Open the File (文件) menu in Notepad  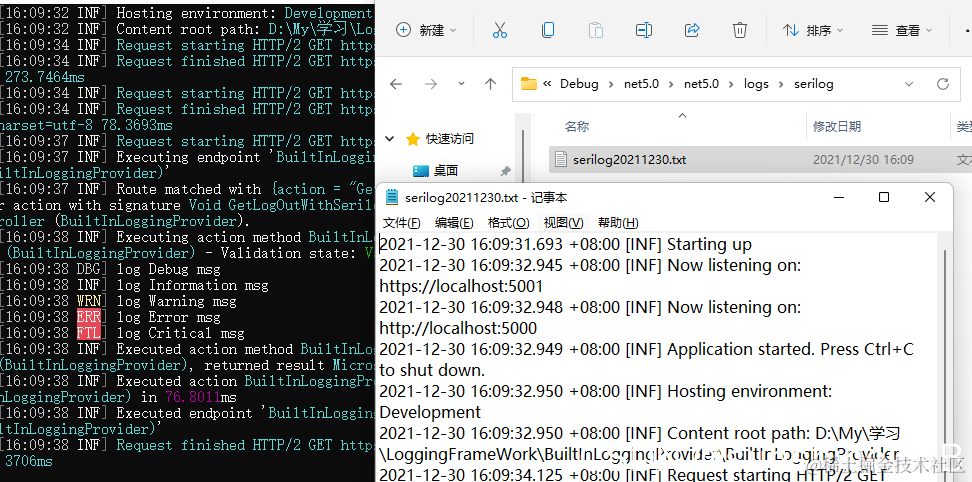coord(402,222)
